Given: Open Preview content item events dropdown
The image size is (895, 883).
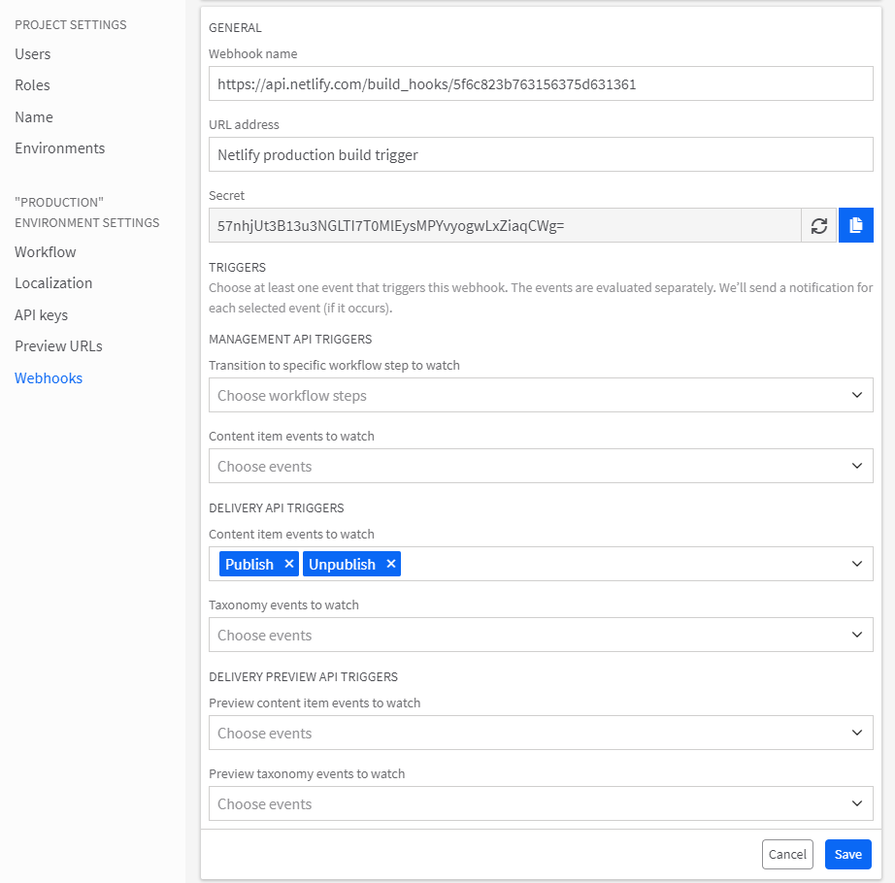Looking at the screenshot, I should (540, 733).
